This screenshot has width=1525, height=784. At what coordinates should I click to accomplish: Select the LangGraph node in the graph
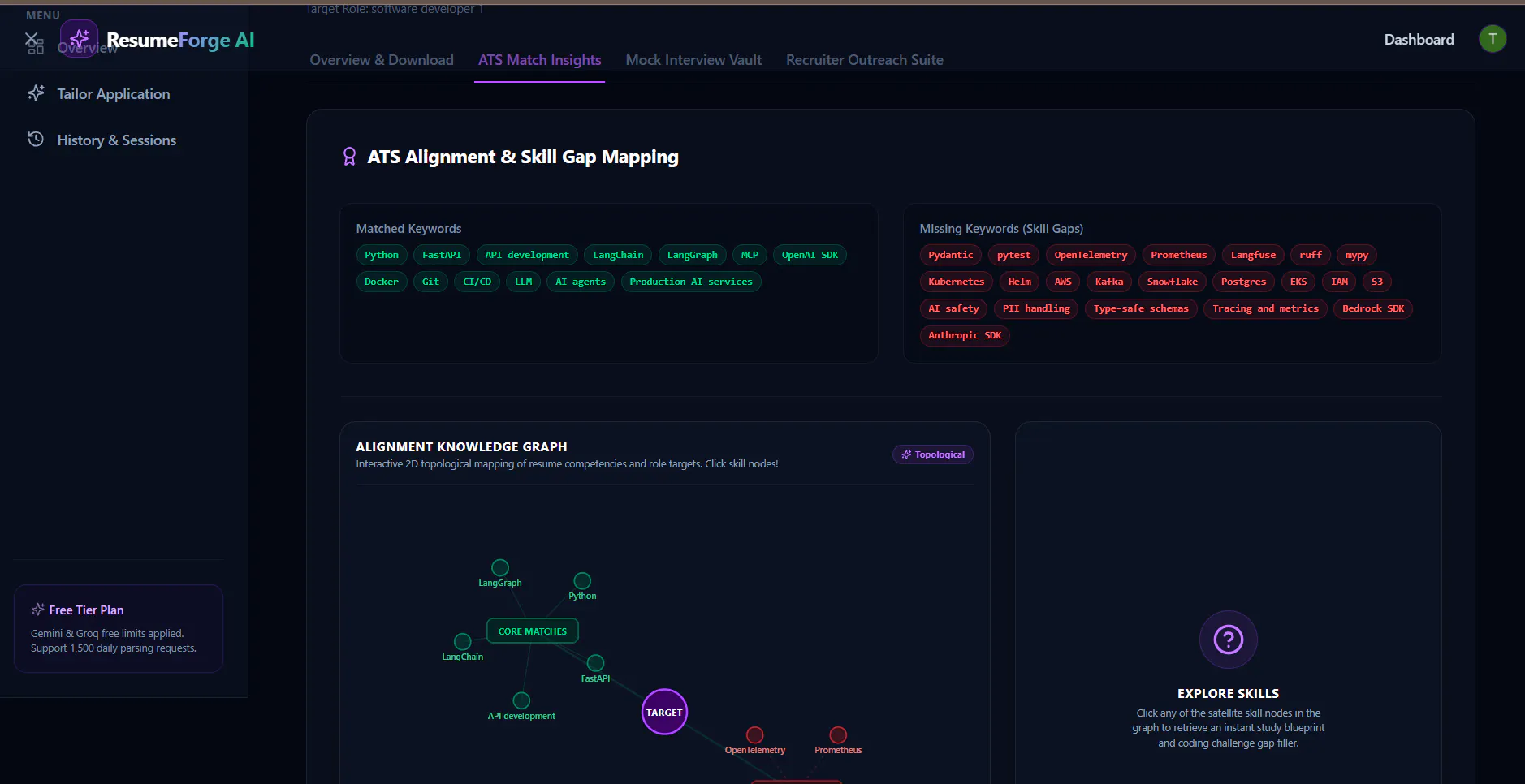[x=500, y=567]
